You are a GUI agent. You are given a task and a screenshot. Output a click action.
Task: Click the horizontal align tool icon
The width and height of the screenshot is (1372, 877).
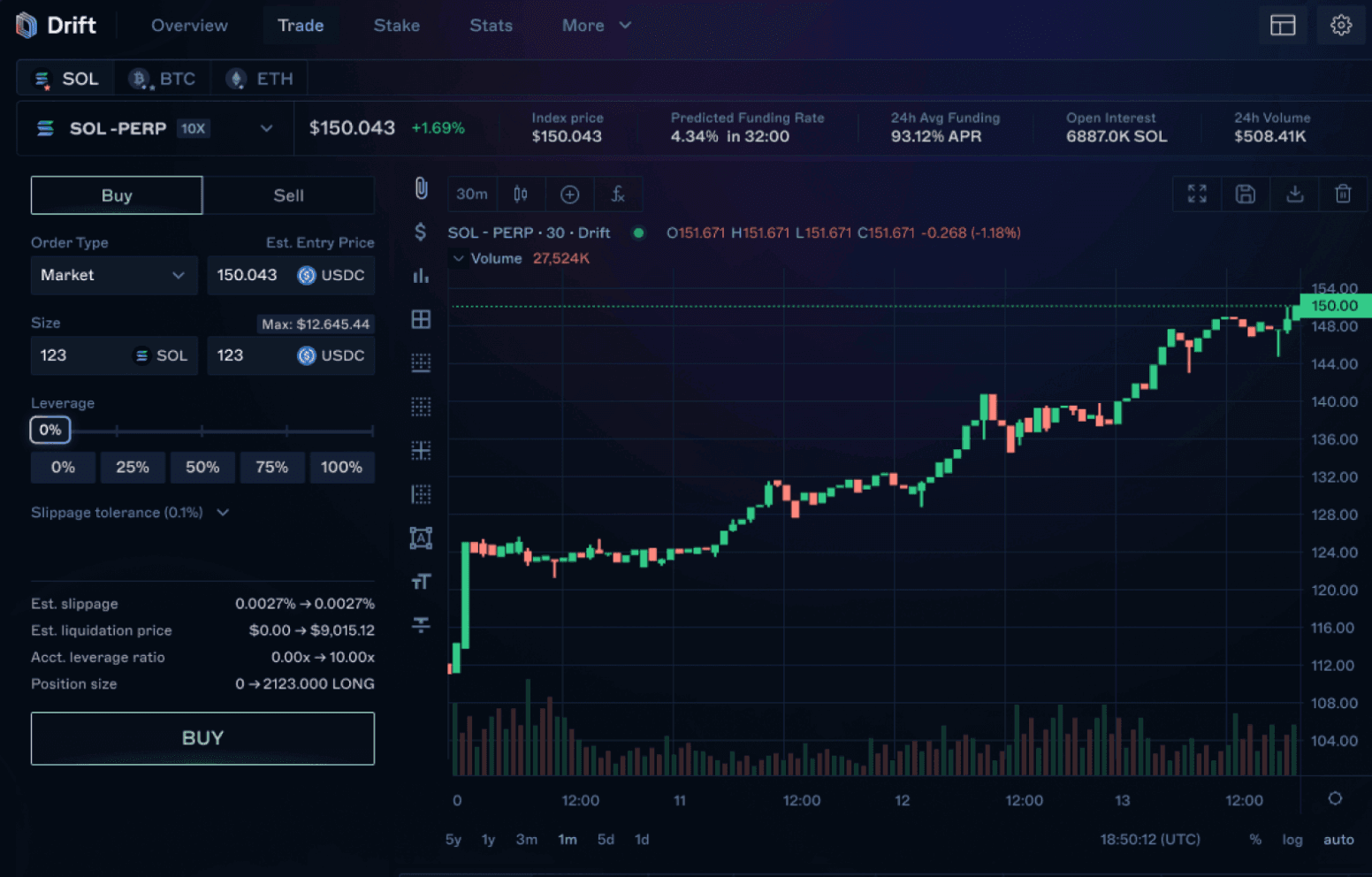pos(421,624)
